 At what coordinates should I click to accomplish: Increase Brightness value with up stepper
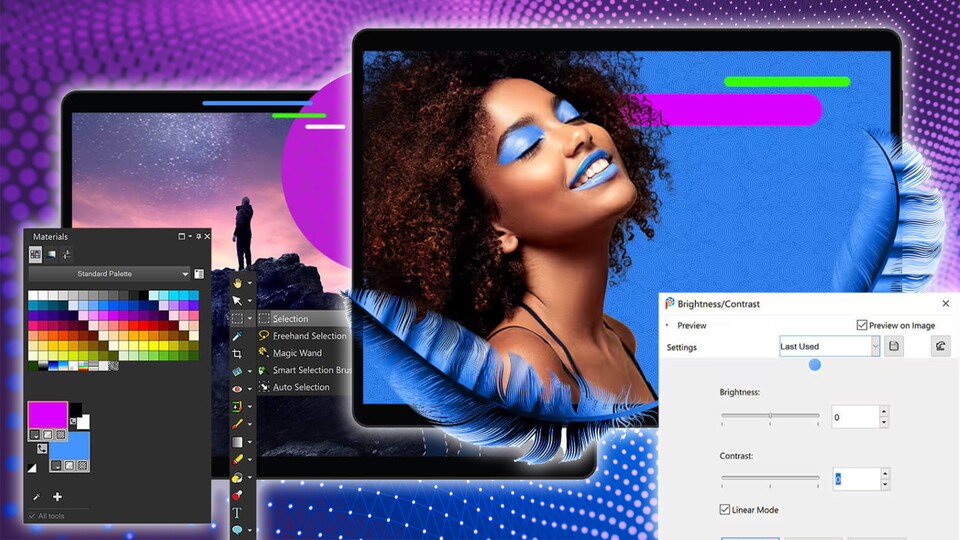(883, 411)
